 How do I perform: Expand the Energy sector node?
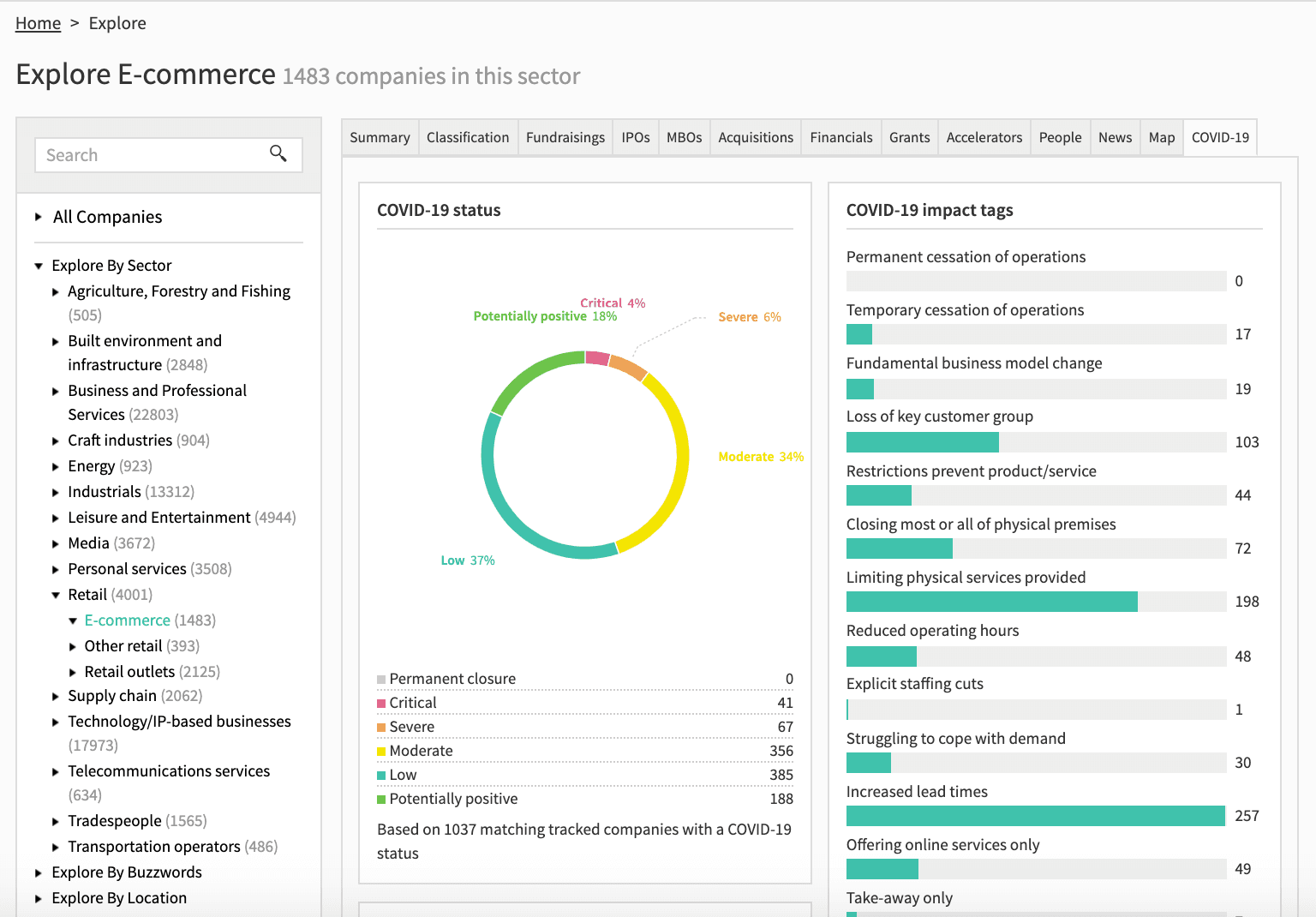[56, 467]
